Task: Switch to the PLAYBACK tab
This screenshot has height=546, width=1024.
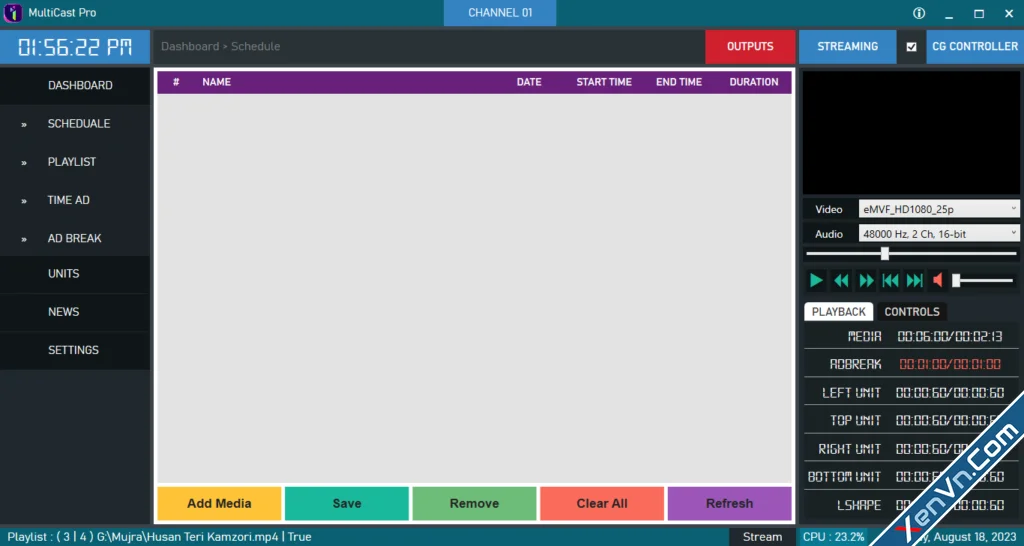Action: [x=839, y=312]
